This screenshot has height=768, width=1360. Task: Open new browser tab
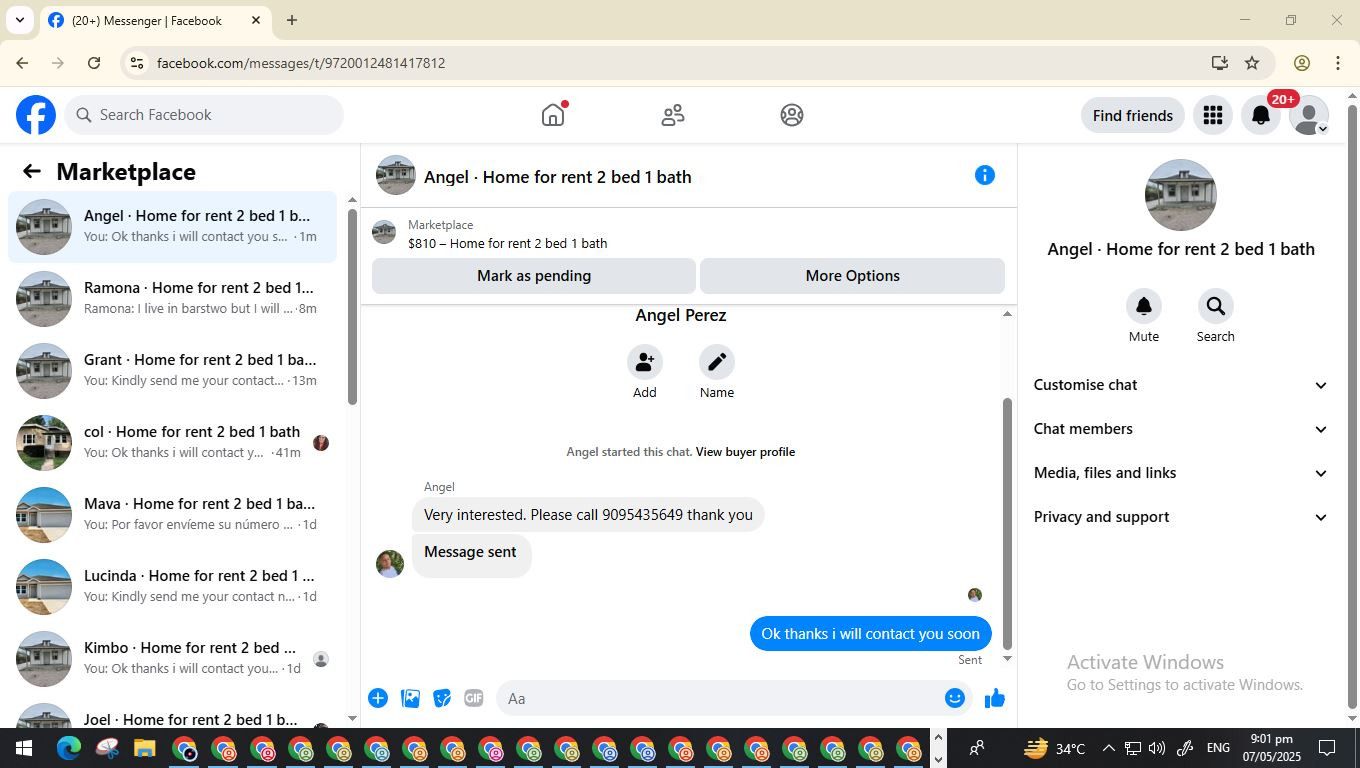click(x=292, y=20)
